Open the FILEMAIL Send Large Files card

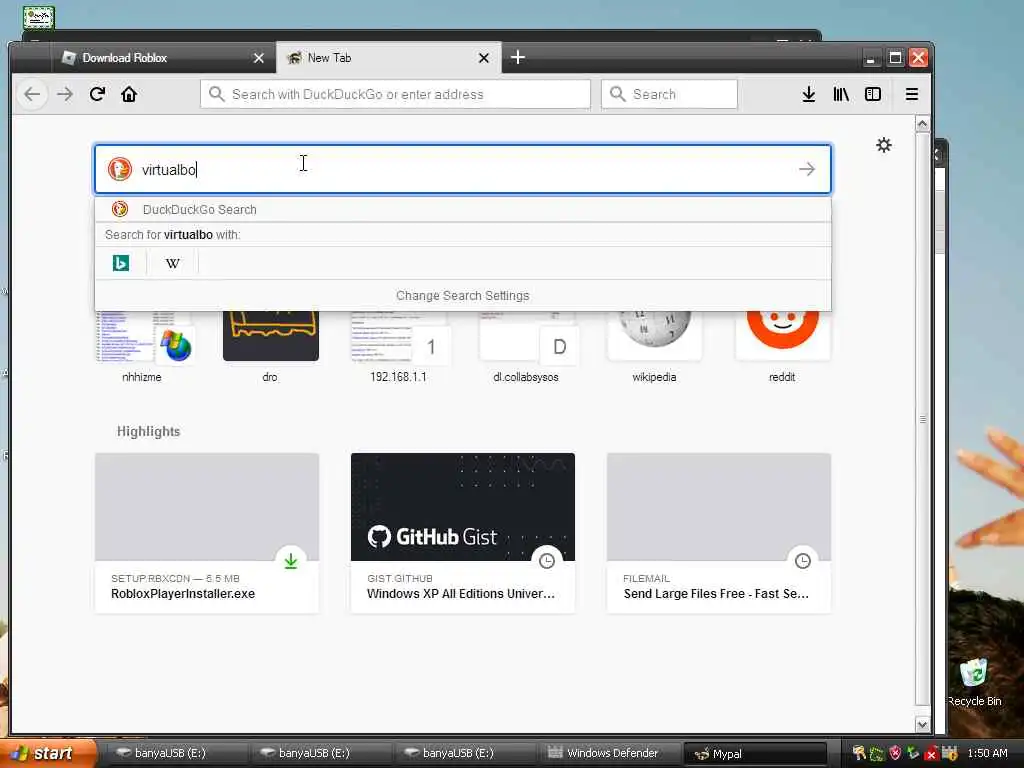pyautogui.click(x=719, y=533)
